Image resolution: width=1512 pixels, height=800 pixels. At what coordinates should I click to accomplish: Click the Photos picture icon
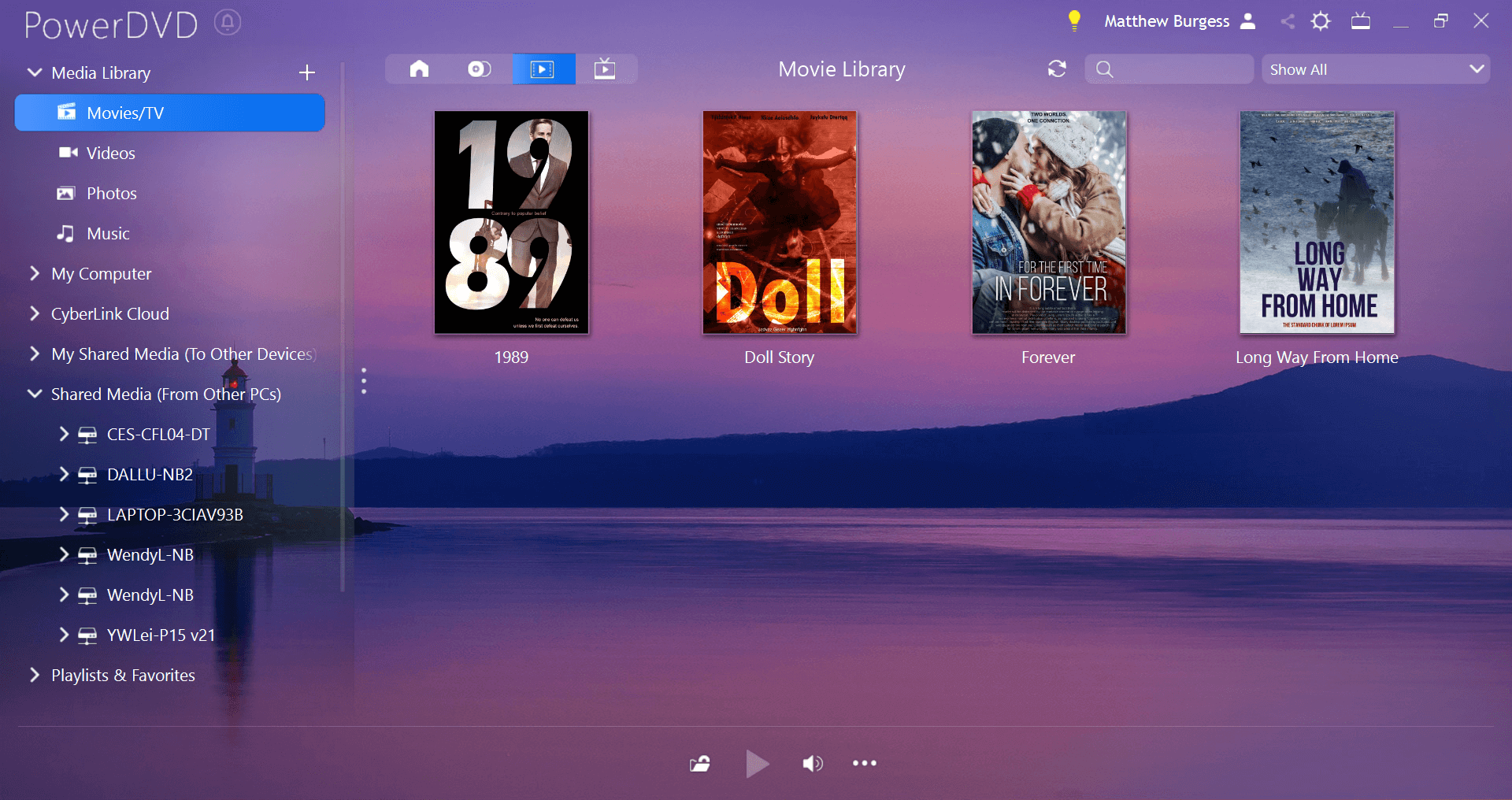coord(66,193)
